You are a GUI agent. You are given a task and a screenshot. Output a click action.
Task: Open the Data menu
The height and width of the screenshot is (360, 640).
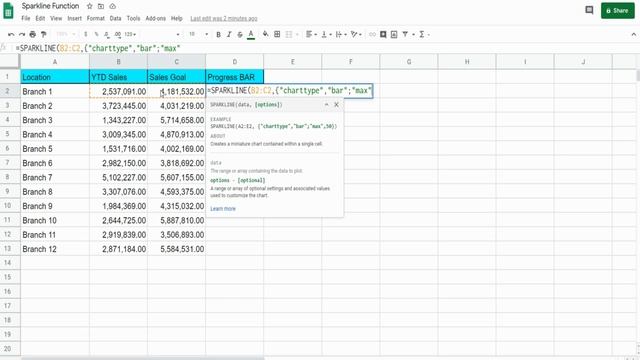tap(115, 18)
